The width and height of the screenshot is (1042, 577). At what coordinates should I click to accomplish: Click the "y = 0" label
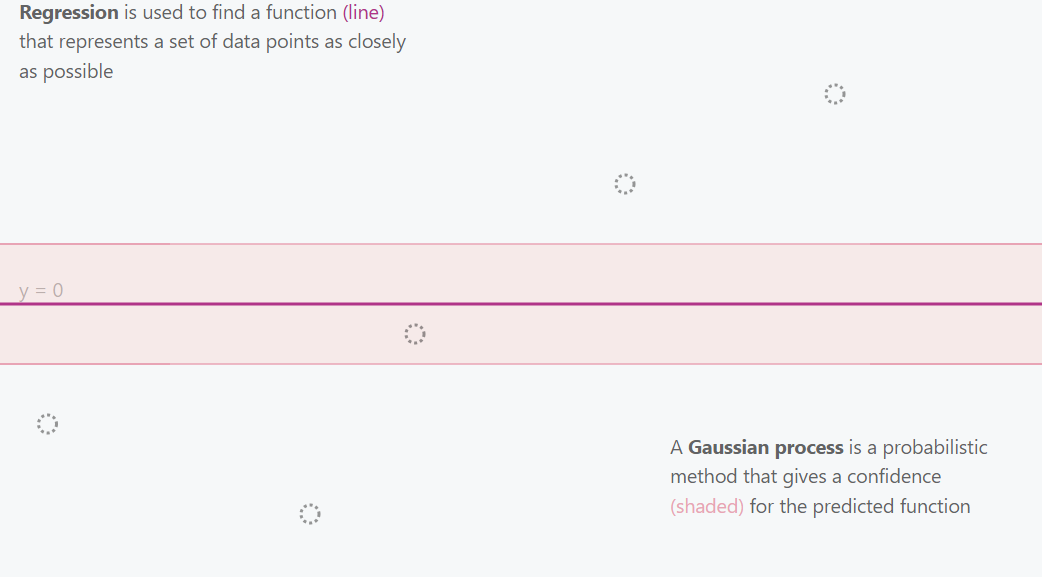tap(41, 291)
